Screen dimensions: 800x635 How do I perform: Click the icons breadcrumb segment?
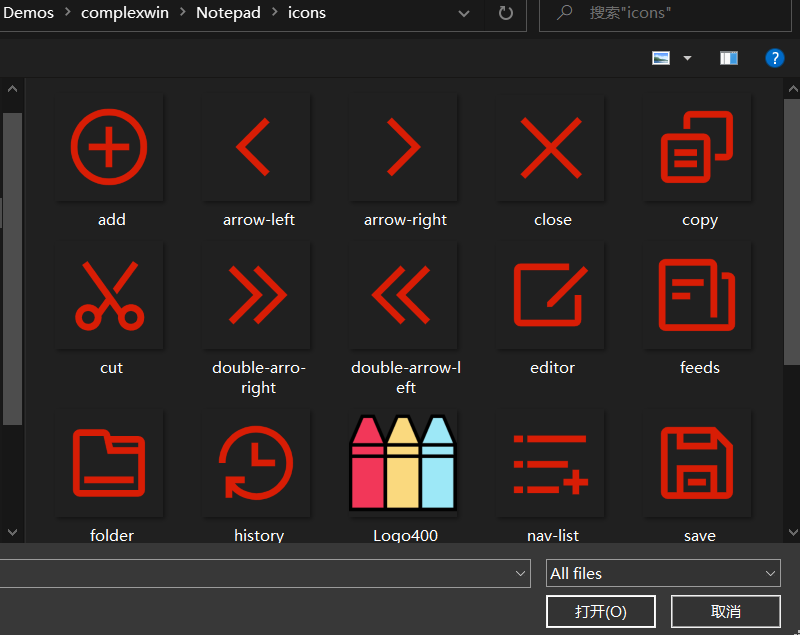[x=307, y=12]
